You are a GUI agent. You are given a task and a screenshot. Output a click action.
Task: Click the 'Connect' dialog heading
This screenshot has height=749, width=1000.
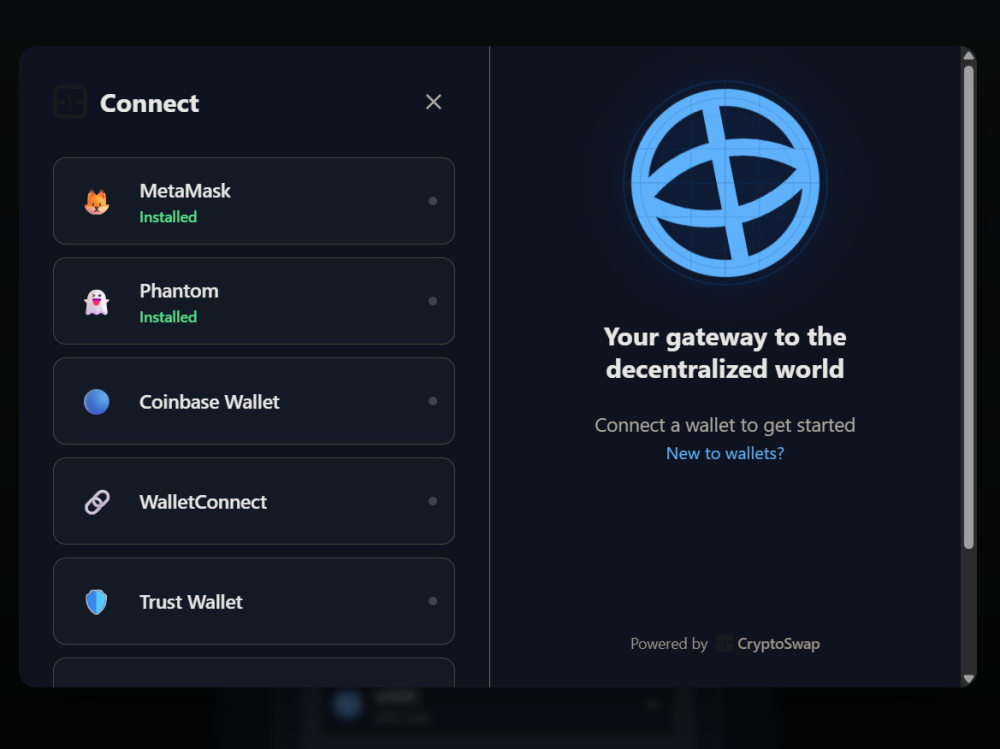click(x=149, y=103)
